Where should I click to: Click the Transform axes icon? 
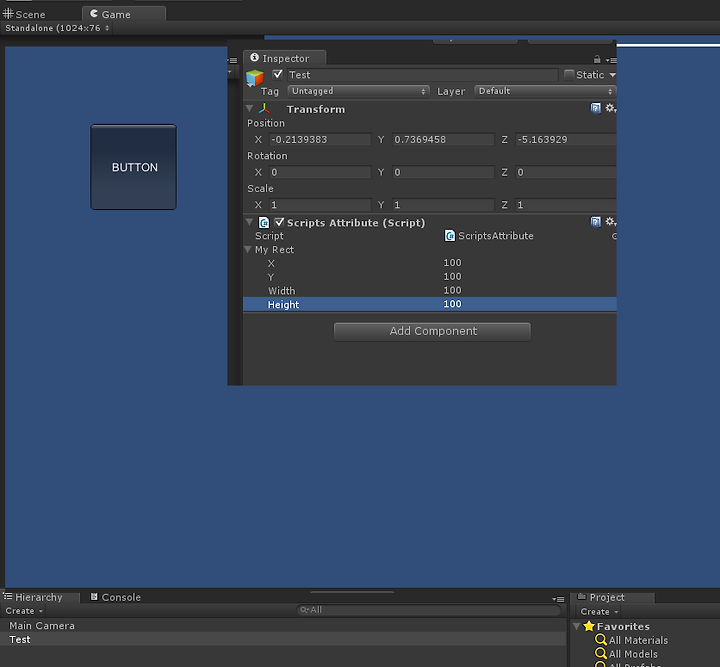pos(264,109)
